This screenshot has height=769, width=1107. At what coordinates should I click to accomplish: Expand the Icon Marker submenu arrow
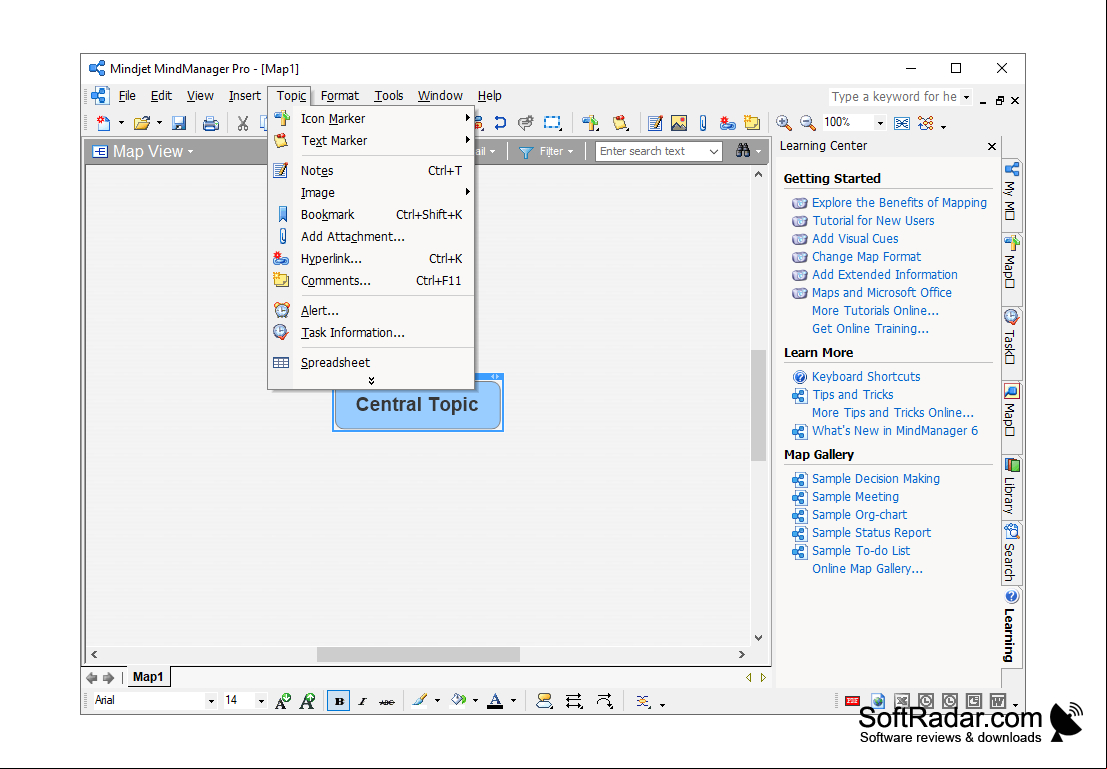point(467,118)
